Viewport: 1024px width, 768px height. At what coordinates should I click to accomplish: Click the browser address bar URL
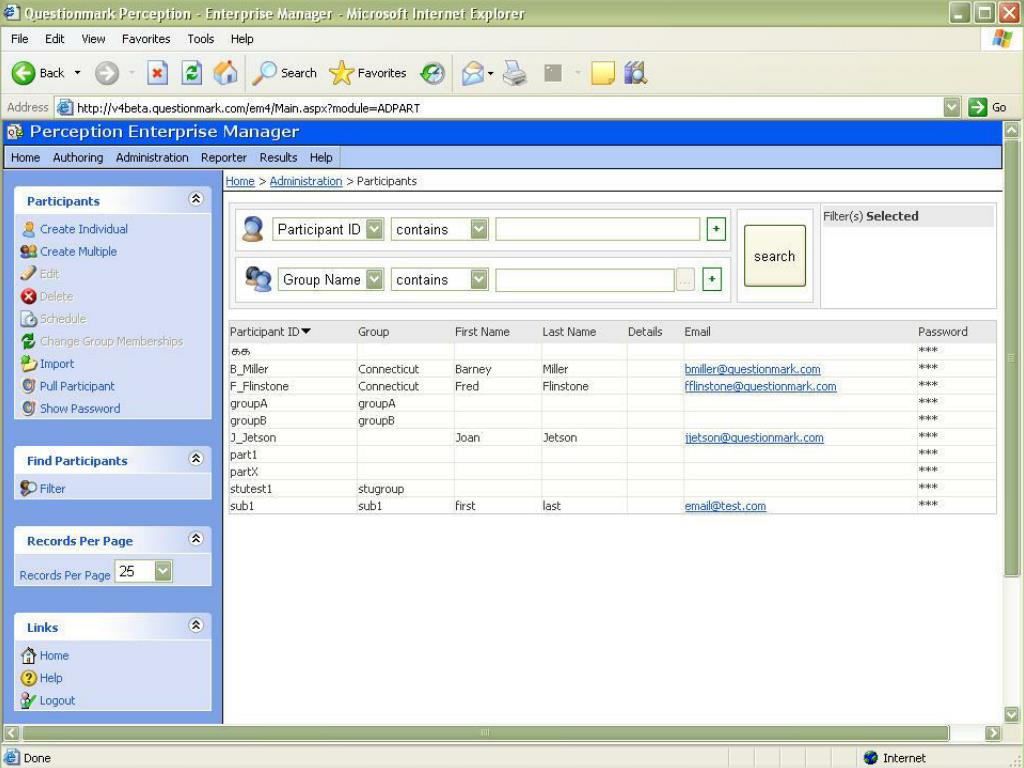point(248,108)
